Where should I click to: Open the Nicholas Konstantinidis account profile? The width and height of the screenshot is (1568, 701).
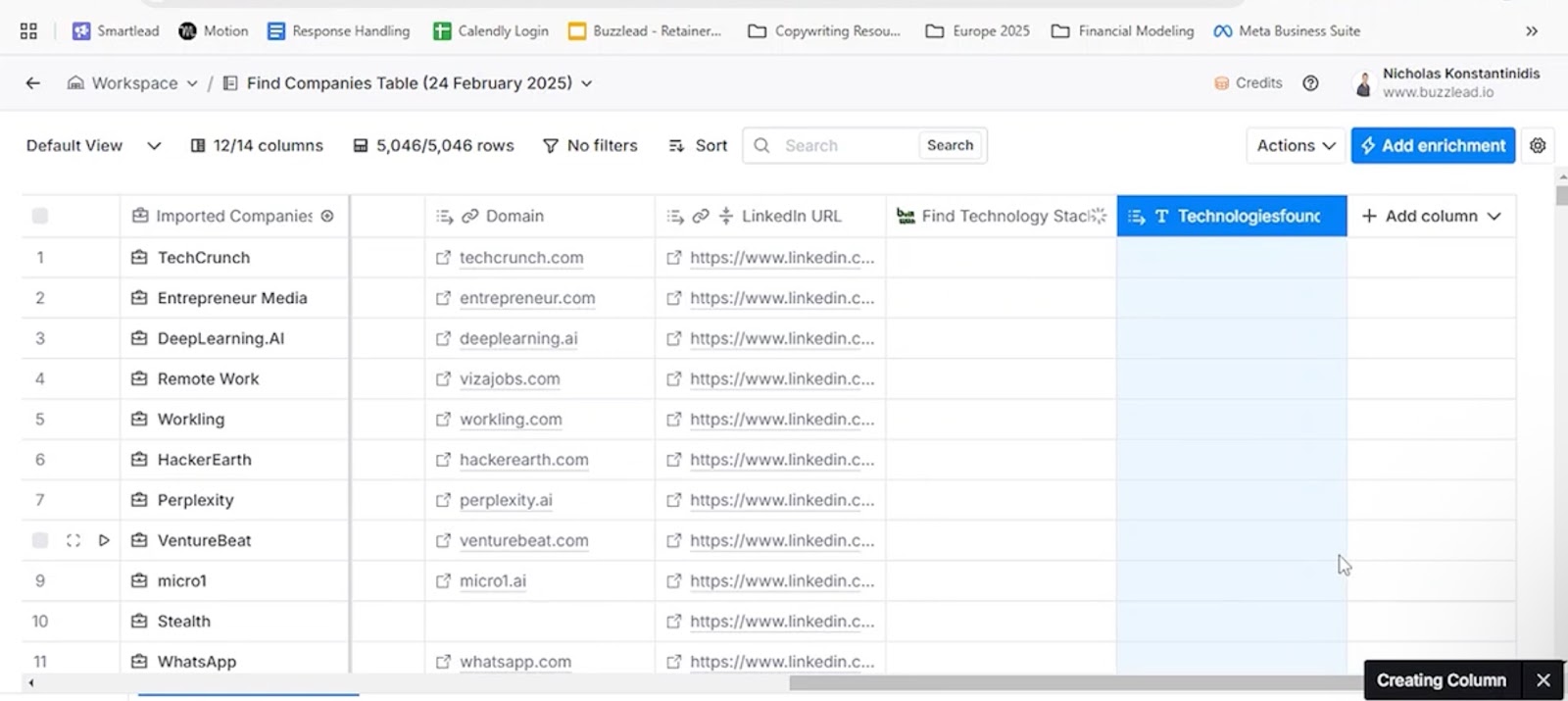pyautogui.click(x=1446, y=82)
